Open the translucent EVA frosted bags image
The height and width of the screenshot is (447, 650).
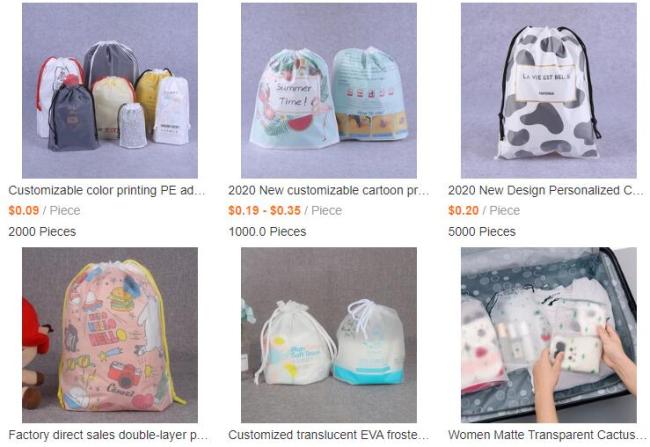[x=329, y=335]
